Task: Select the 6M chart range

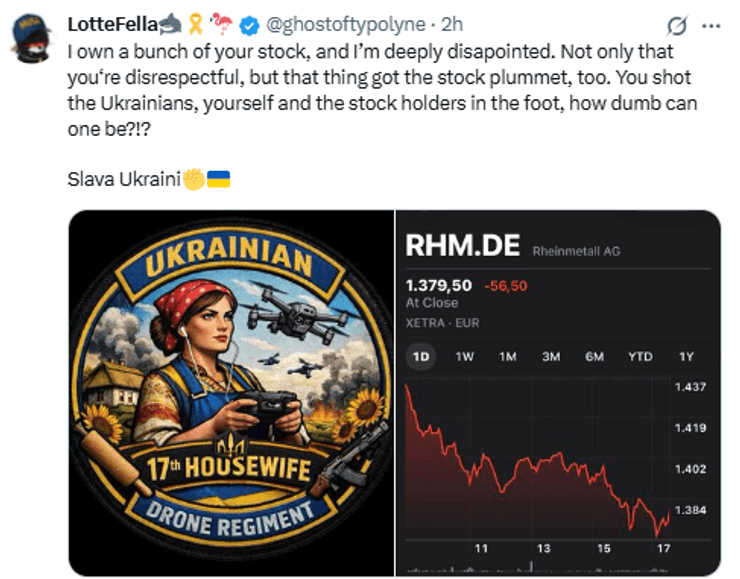Action: click(x=596, y=357)
